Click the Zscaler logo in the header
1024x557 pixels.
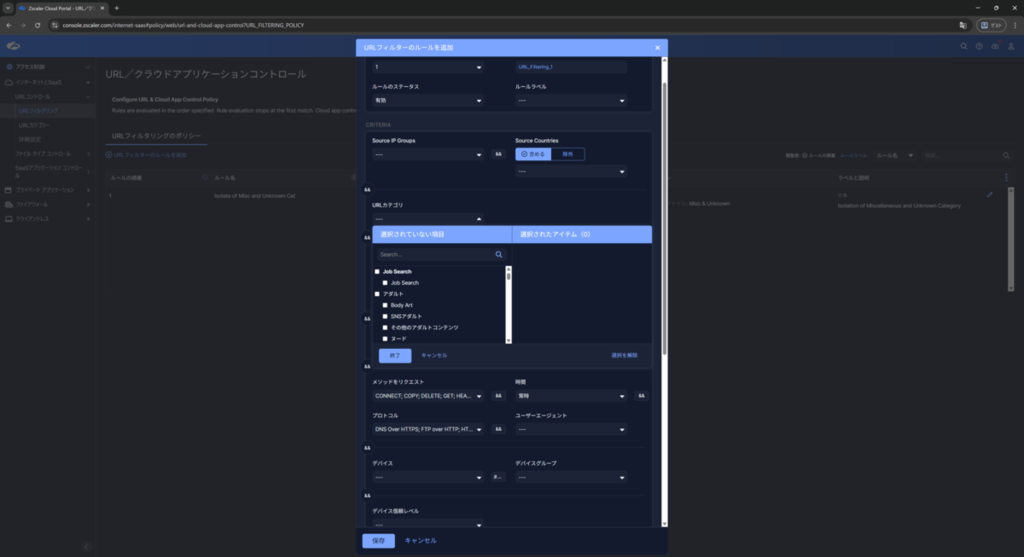(x=13, y=46)
